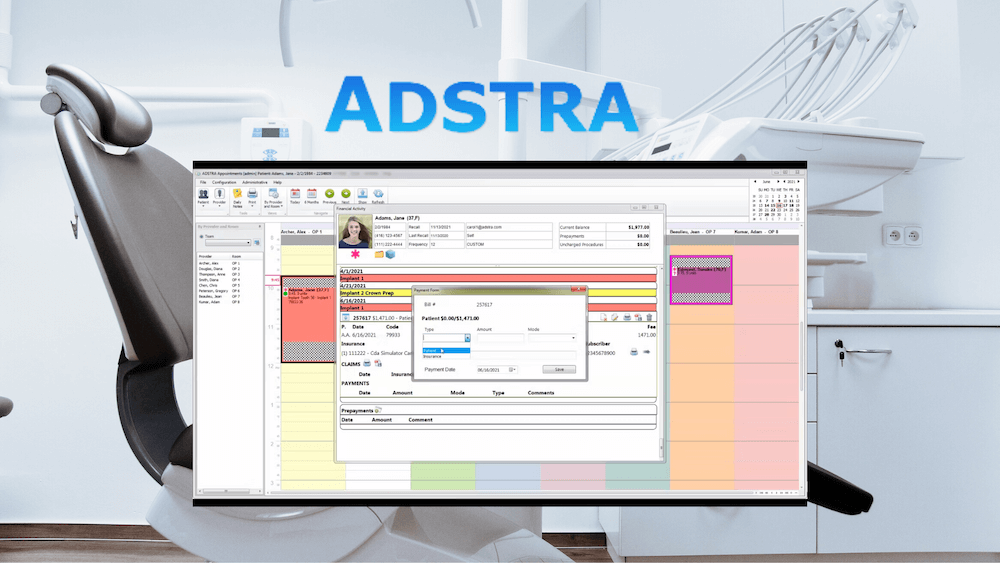Viewport: 1000px width, 563px height.
Task: Open the Type dropdown in Payment Form
Action: click(x=467, y=338)
